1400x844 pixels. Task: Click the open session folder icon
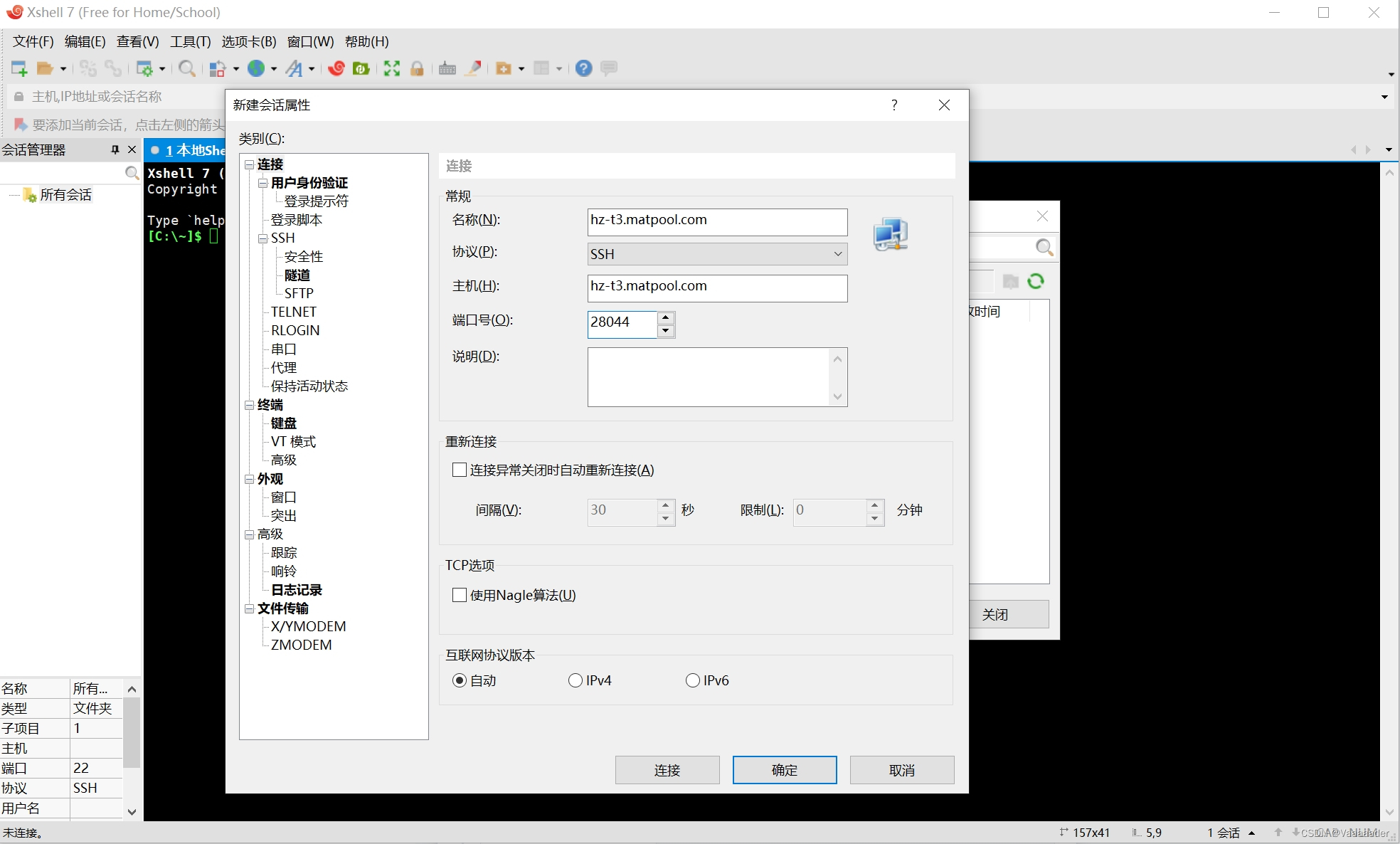[x=46, y=68]
